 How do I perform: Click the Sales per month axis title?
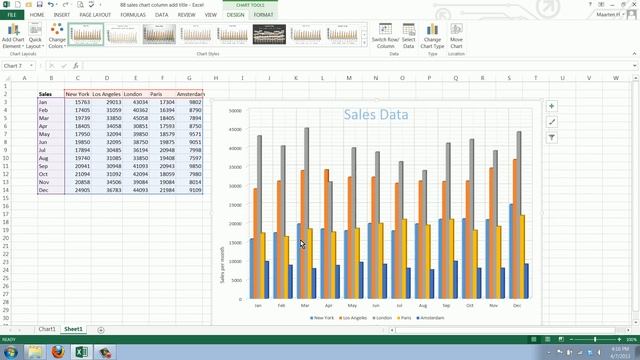click(x=222, y=264)
